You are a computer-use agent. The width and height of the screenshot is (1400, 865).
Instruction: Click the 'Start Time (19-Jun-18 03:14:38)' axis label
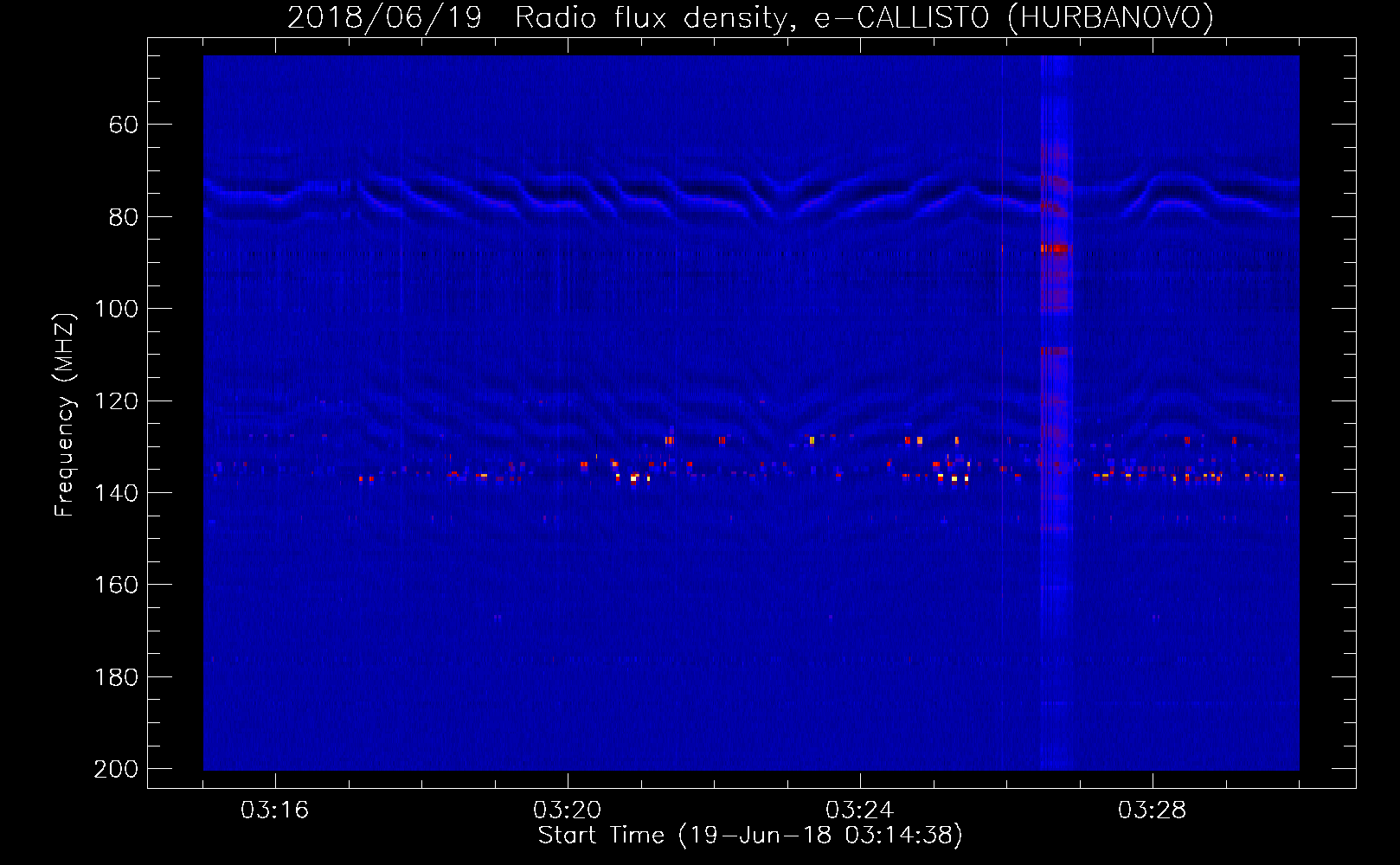tap(750, 836)
